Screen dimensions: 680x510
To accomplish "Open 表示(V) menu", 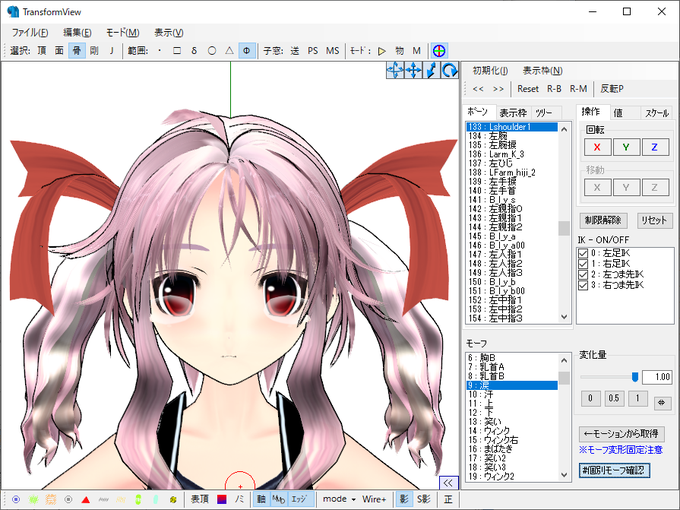I will tap(169, 33).
